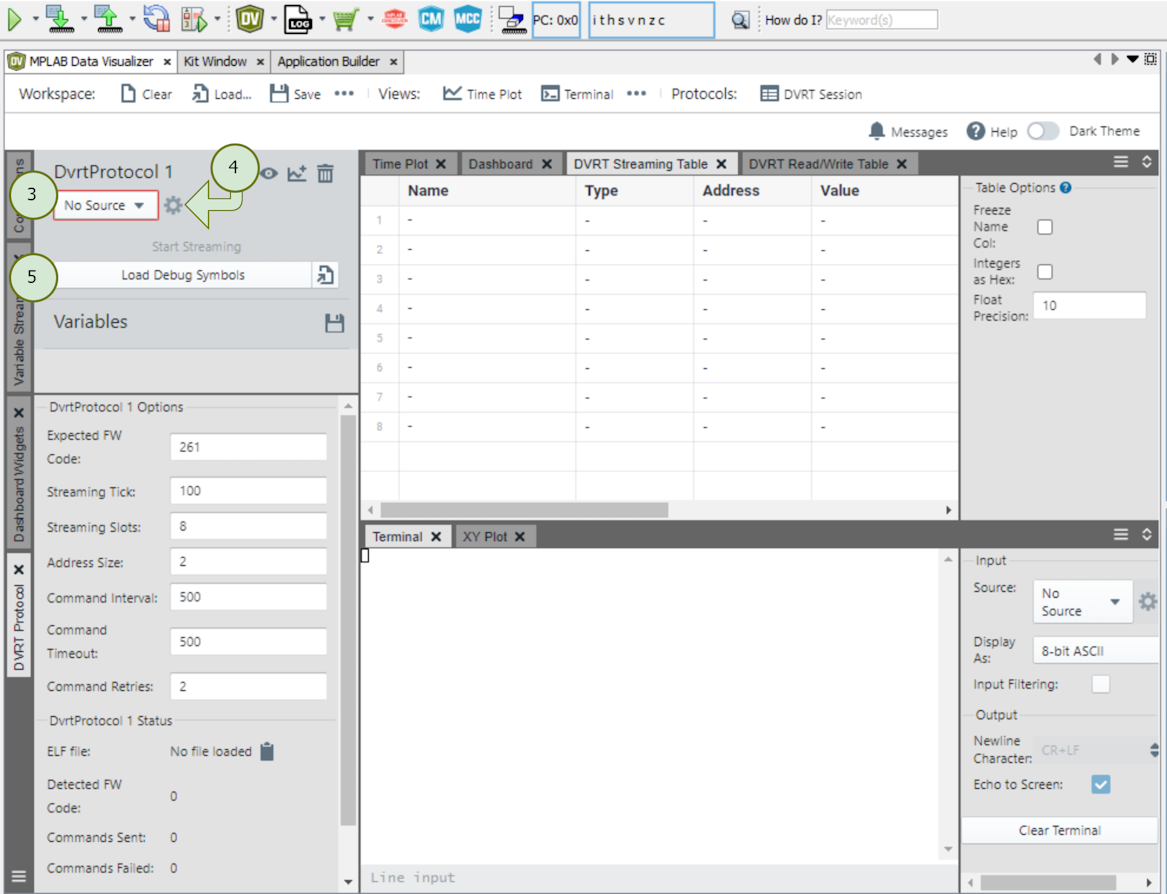Click the add-to-plot icon beside DvrtProtocol 1
1167x894 pixels.
[x=297, y=173]
